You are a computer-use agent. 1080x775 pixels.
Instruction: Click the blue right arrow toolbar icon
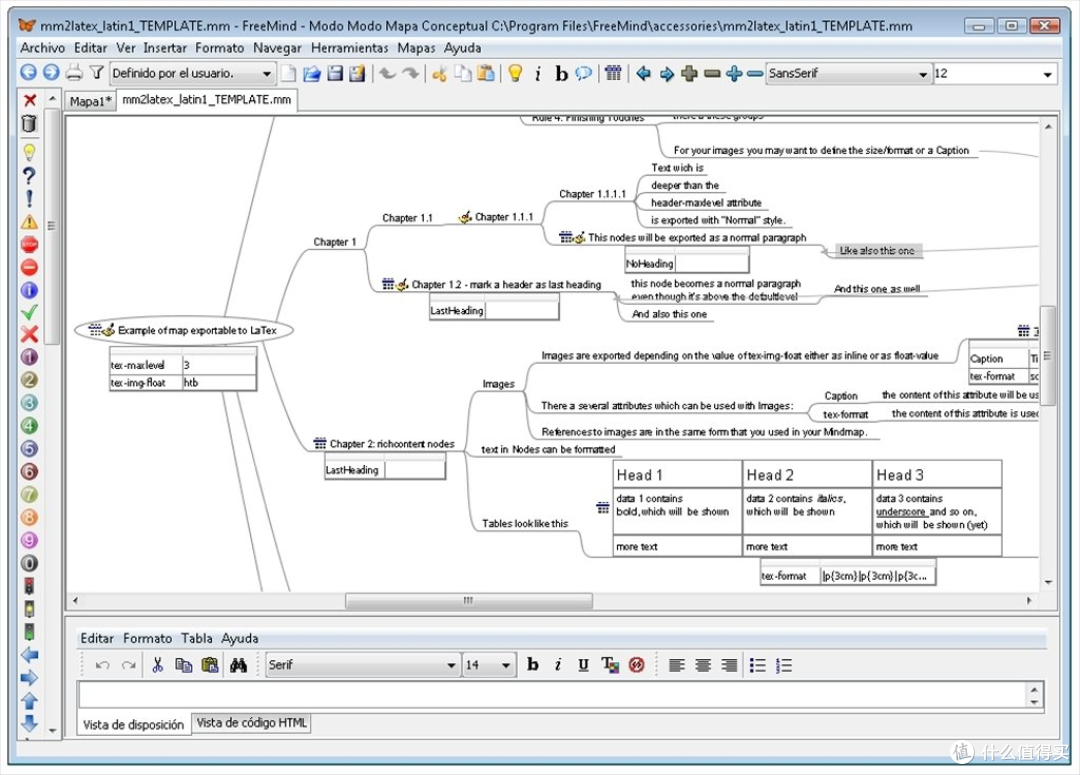point(666,73)
